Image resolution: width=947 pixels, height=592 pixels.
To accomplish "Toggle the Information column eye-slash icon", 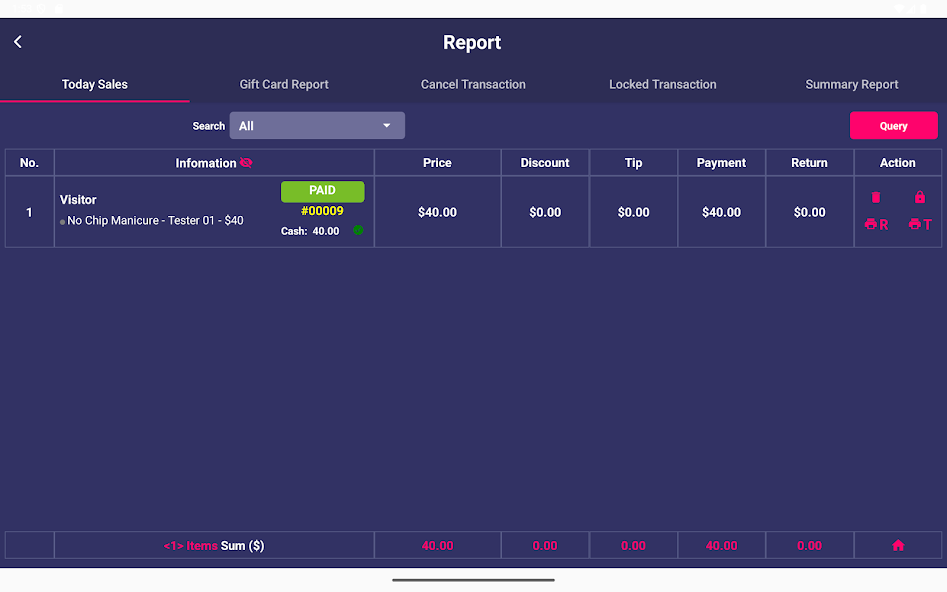I will pos(246,163).
